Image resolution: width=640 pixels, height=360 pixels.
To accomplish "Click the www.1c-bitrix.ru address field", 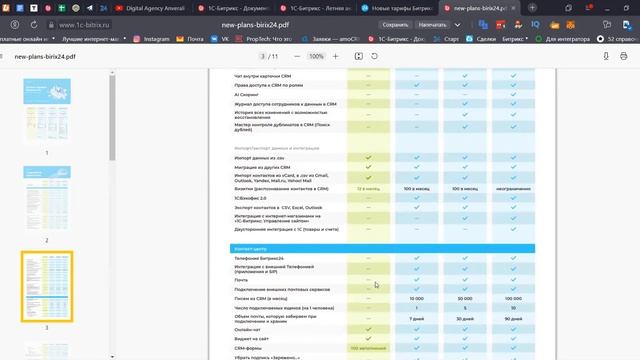I will tap(84, 25).
